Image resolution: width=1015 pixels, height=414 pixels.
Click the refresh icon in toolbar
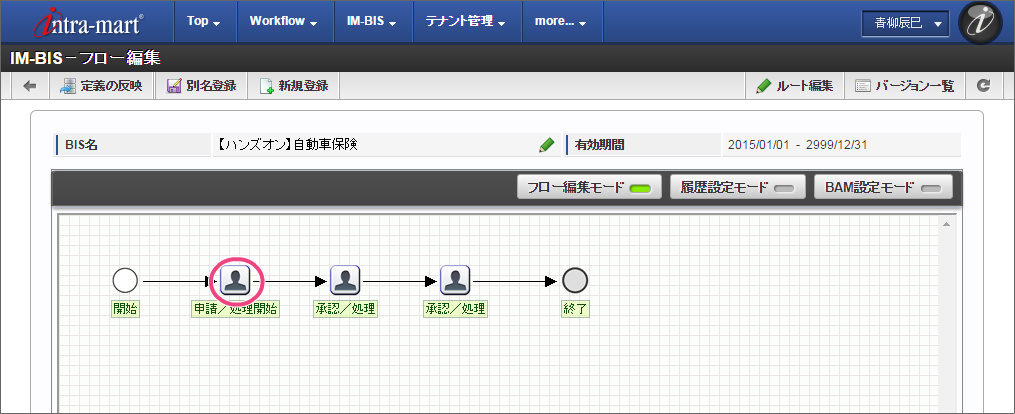[984, 85]
